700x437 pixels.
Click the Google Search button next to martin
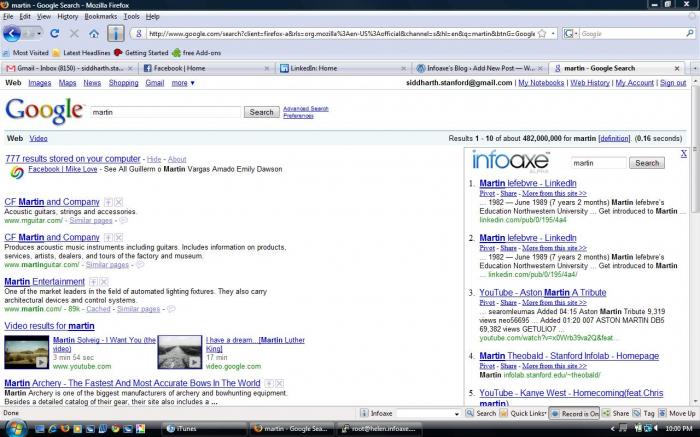pyautogui.click(x=262, y=112)
